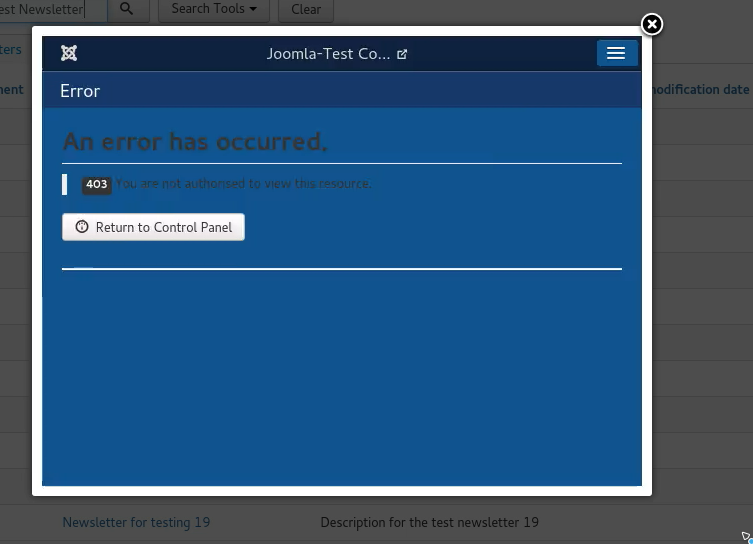Click the partially hidden column header at left edge
Image resolution: width=753 pixels, height=544 pixels.
[x=12, y=89]
